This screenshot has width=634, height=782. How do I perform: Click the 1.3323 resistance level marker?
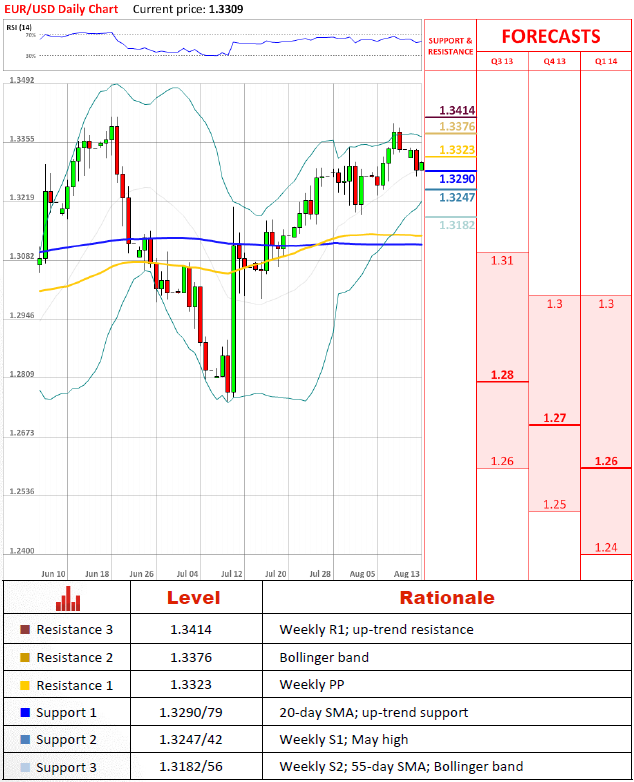pos(457,150)
